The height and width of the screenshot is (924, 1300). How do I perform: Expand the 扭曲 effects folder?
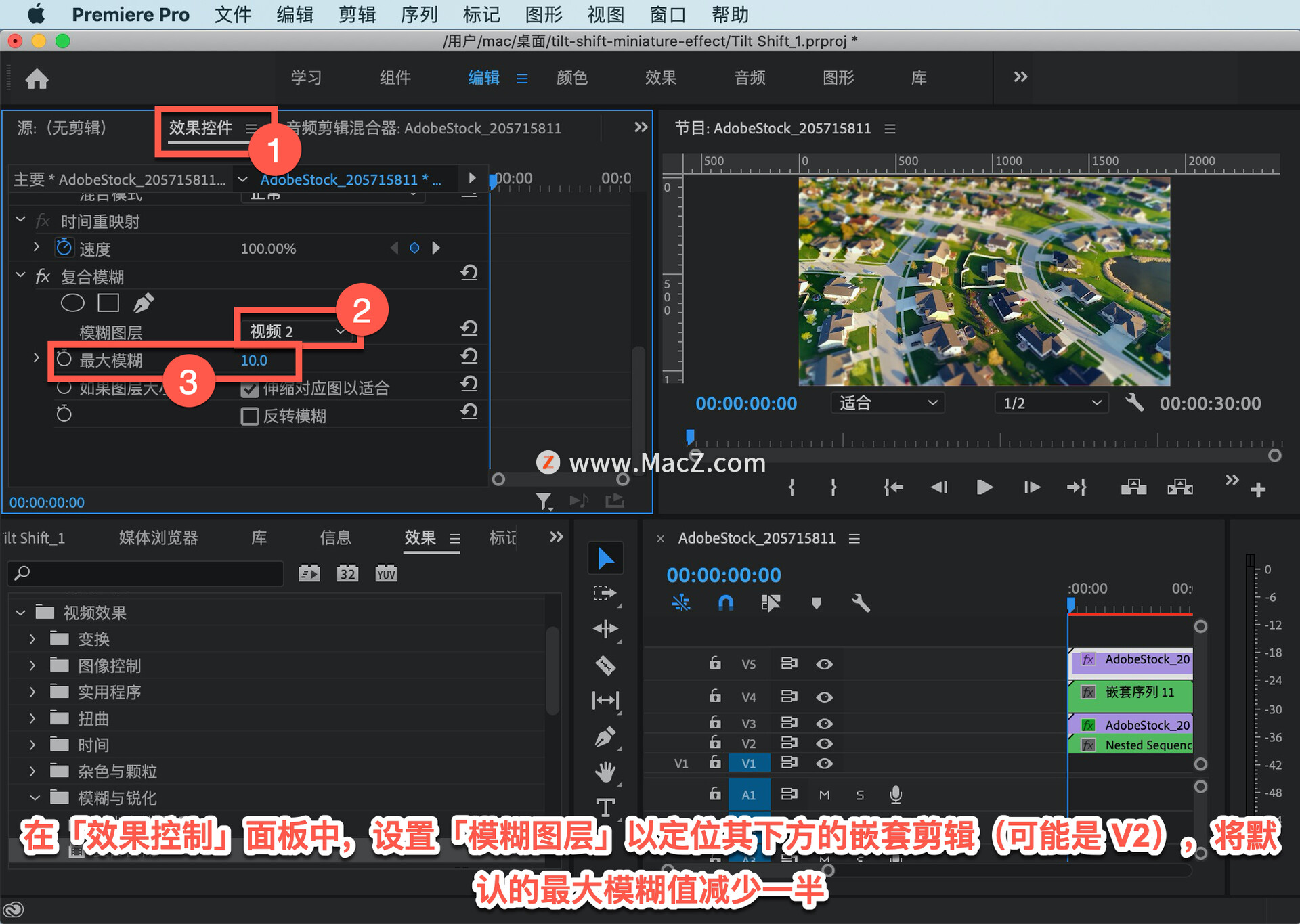point(32,718)
